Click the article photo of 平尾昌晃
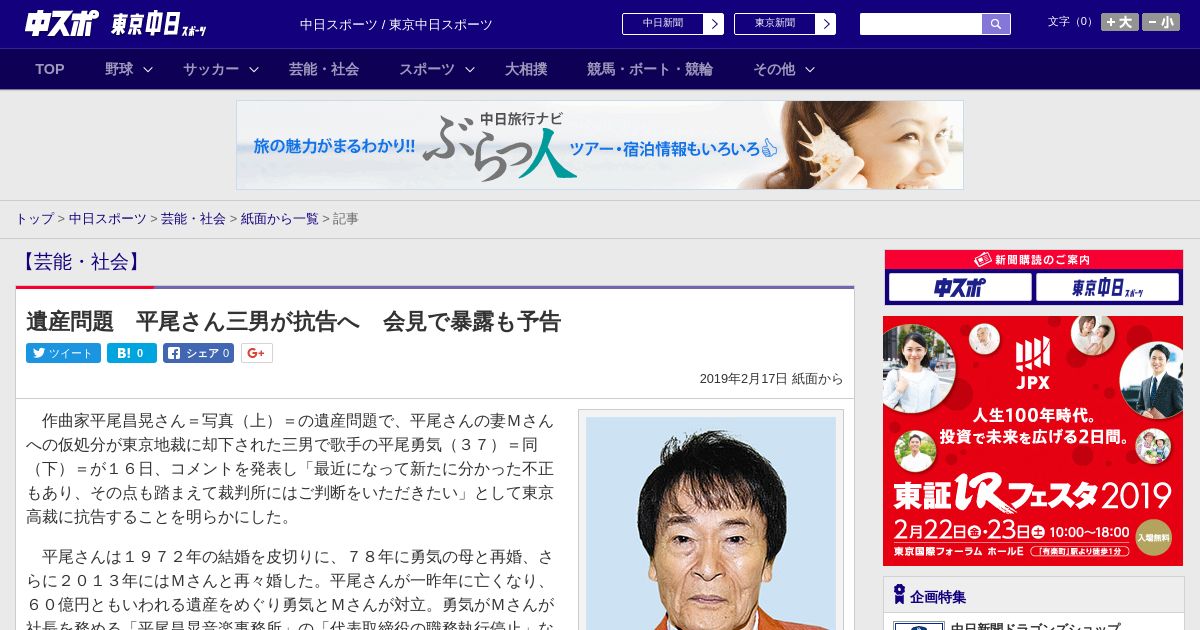1200x630 pixels. click(x=711, y=523)
